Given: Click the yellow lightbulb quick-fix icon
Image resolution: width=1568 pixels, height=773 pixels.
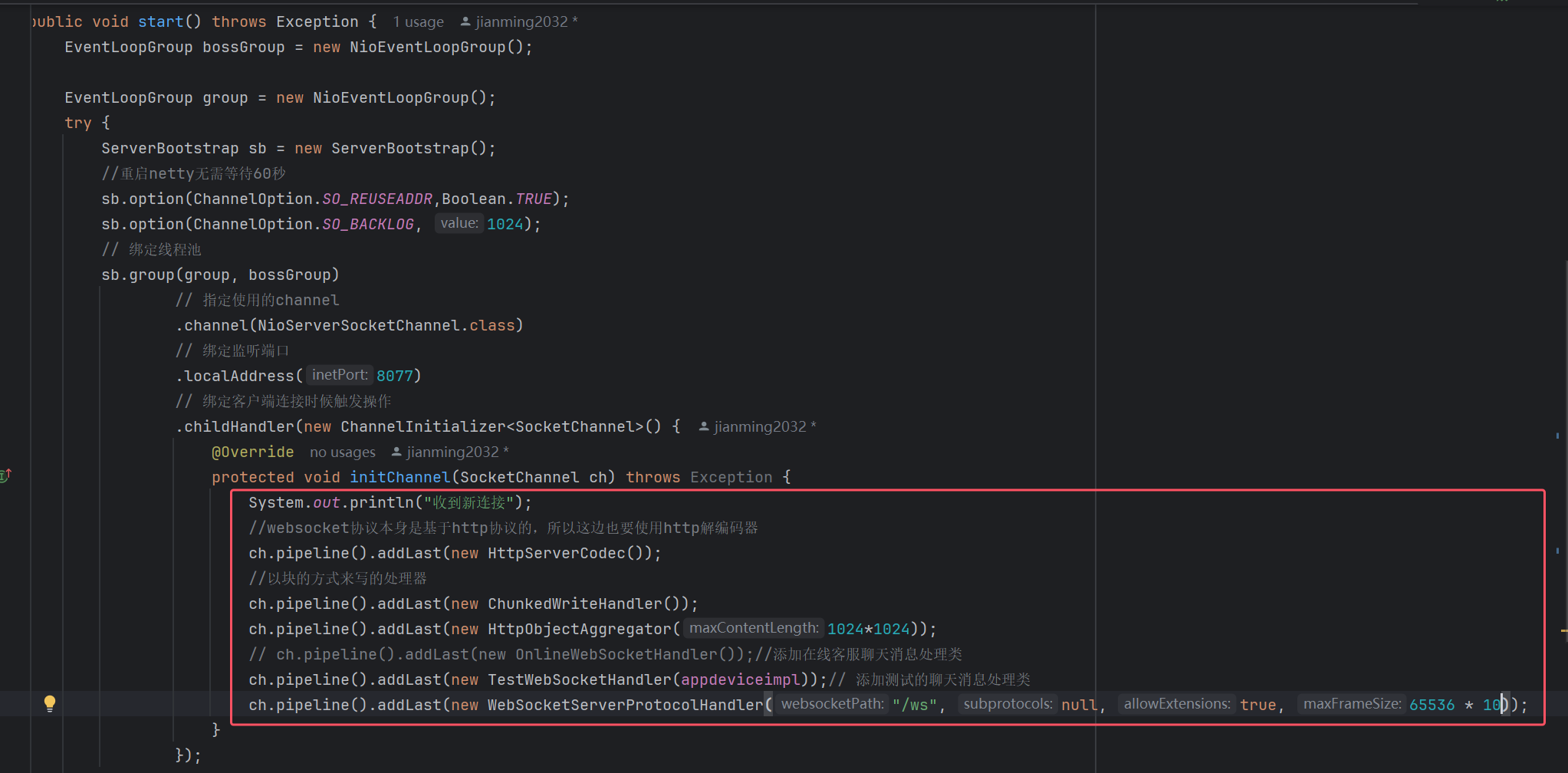Looking at the screenshot, I should point(50,704).
